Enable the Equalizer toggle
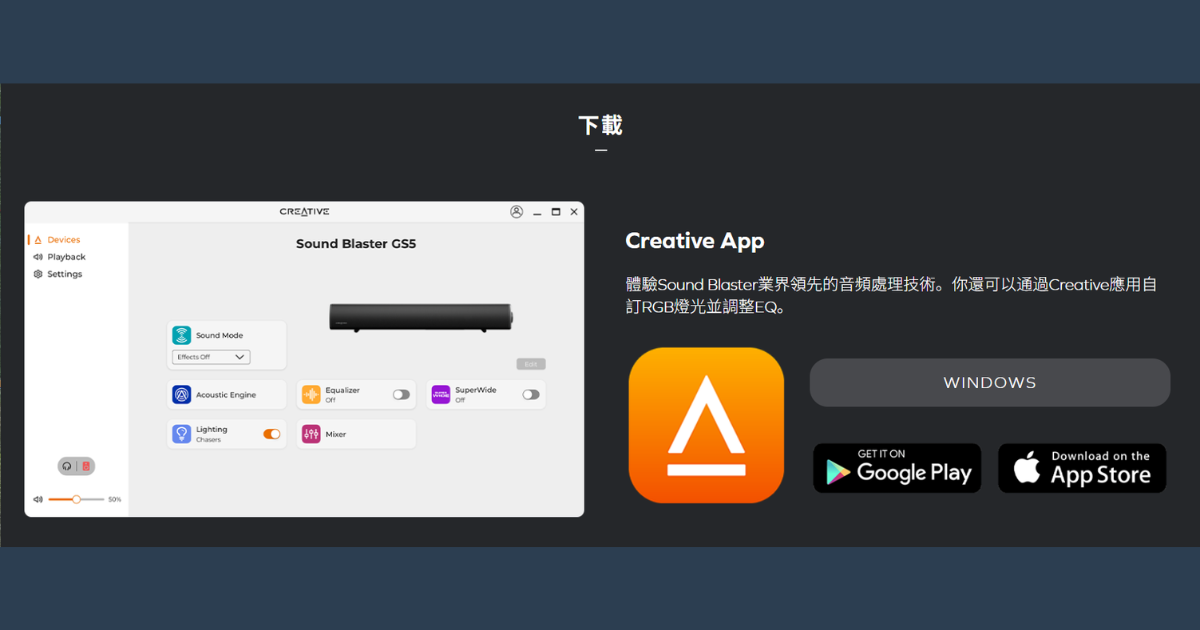This screenshot has height=630, width=1200. [x=401, y=394]
